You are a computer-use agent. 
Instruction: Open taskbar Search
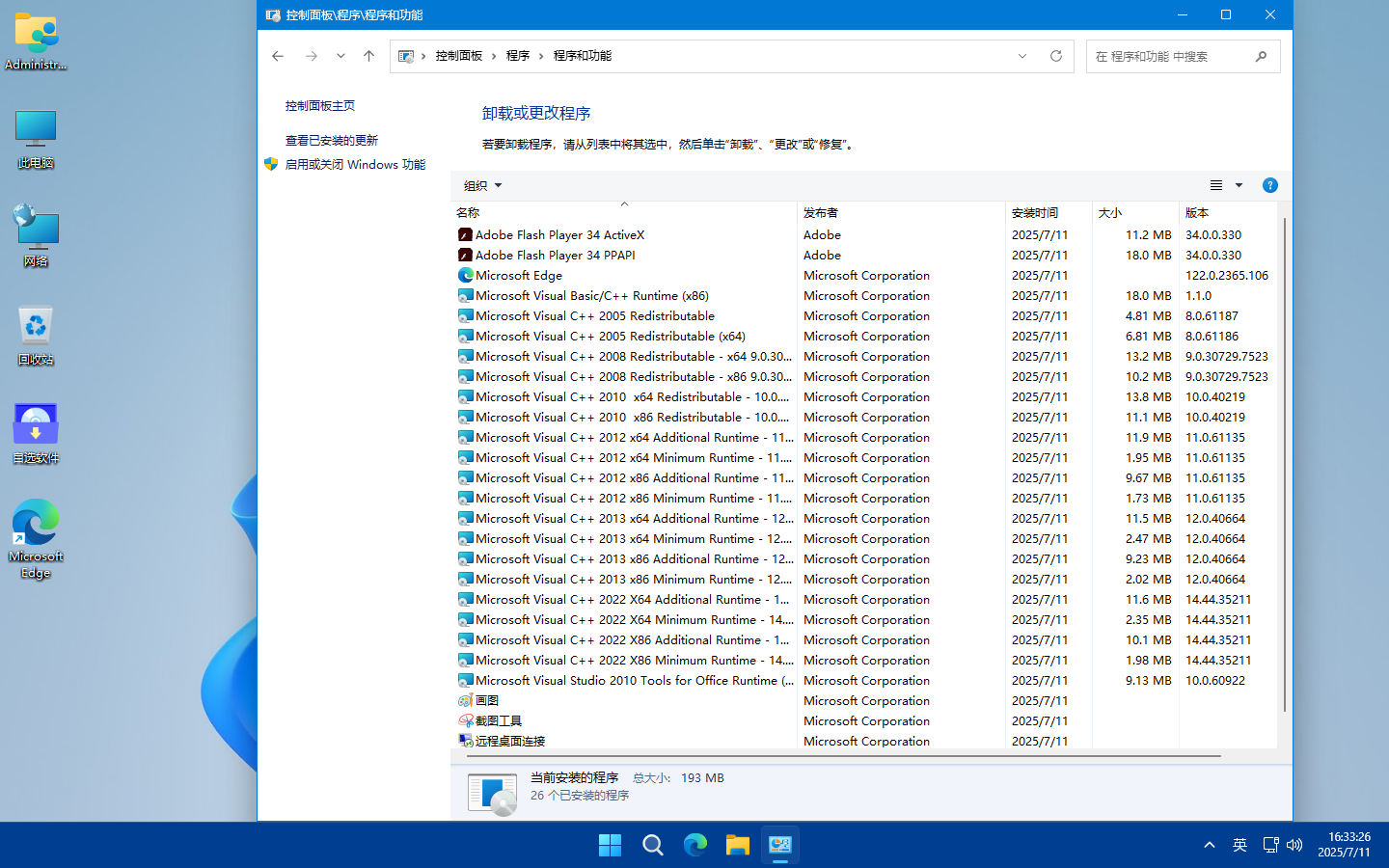pos(653,845)
